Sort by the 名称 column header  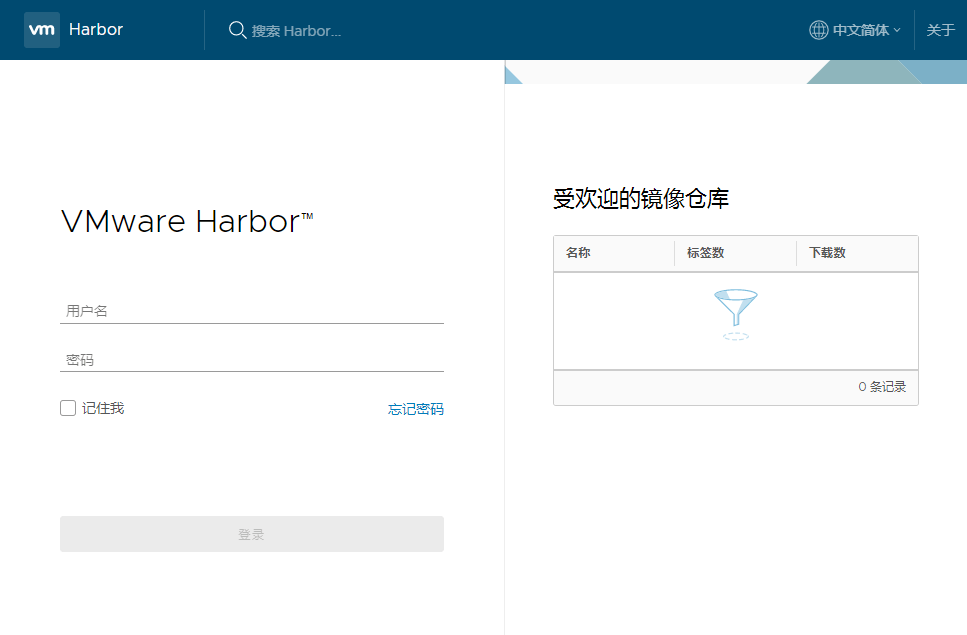pyautogui.click(x=578, y=253)
